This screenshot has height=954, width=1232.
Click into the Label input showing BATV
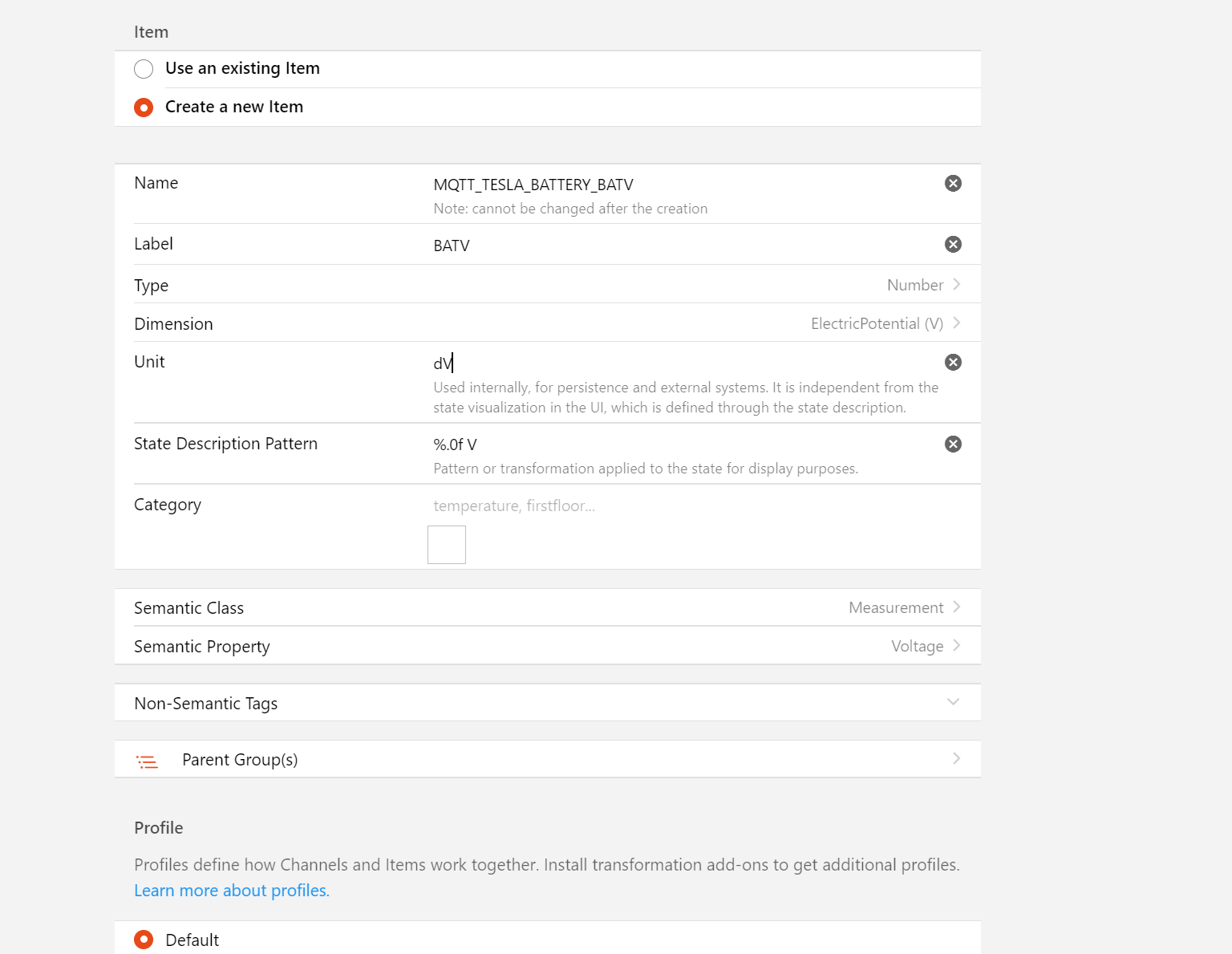(682, 246)
